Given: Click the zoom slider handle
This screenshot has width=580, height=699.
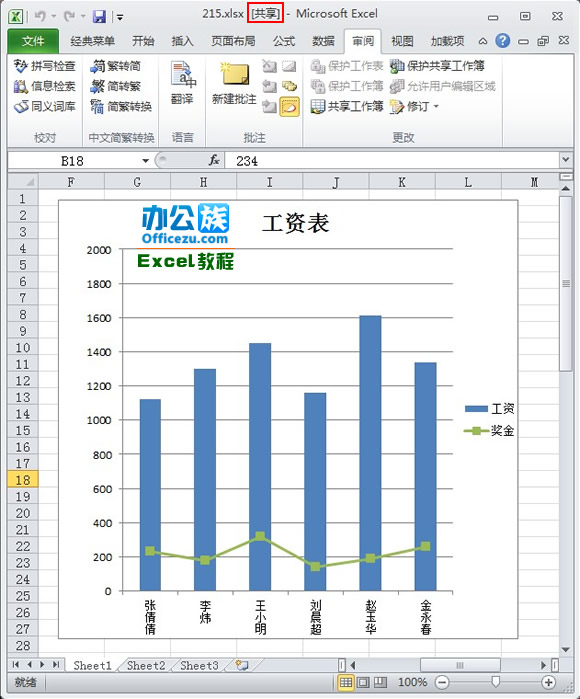Looking at the screenshot, I should pos(495,682).
